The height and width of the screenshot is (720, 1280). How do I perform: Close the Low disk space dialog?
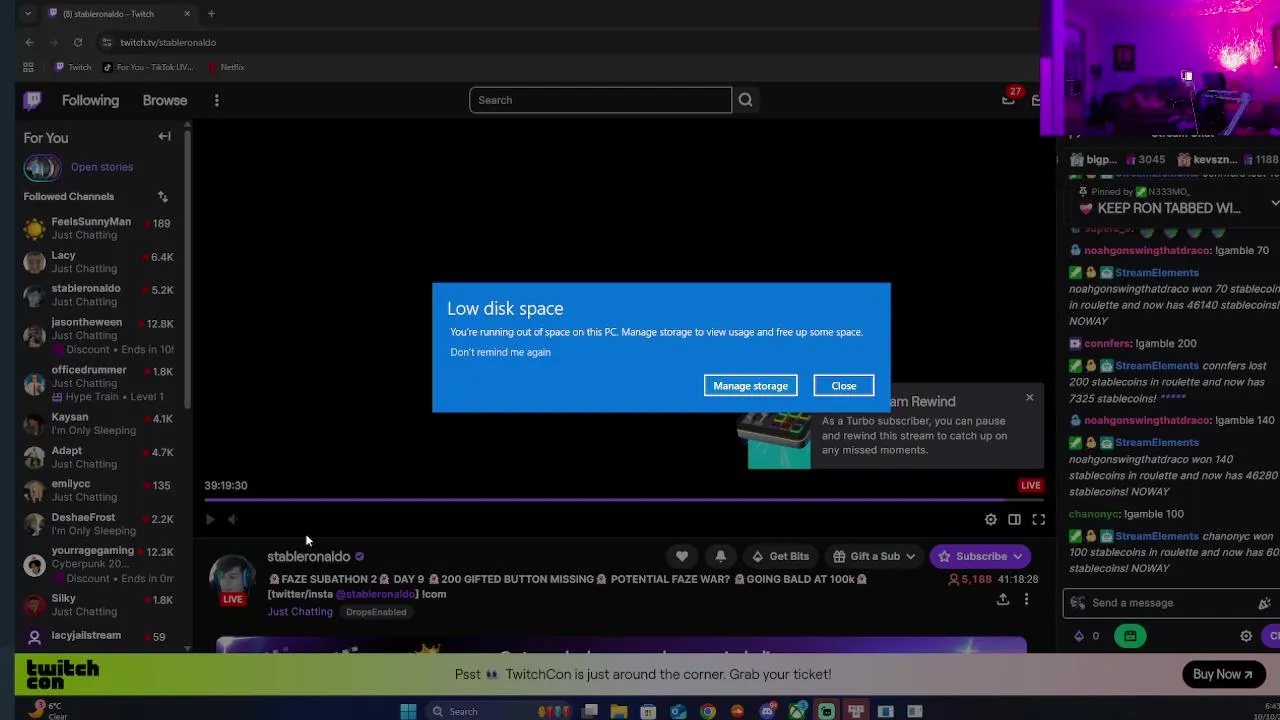pyautogui.click(x=844, y=386)
